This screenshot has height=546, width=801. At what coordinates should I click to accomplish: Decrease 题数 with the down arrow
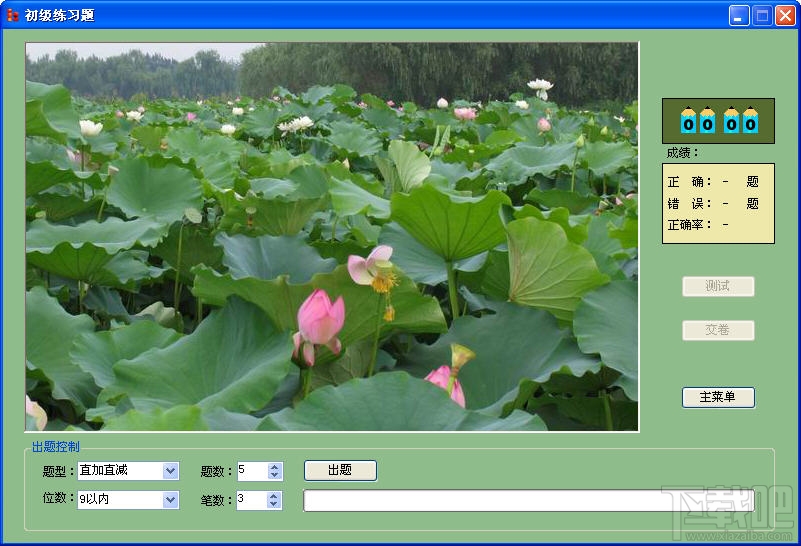click(x=275, y=475)
